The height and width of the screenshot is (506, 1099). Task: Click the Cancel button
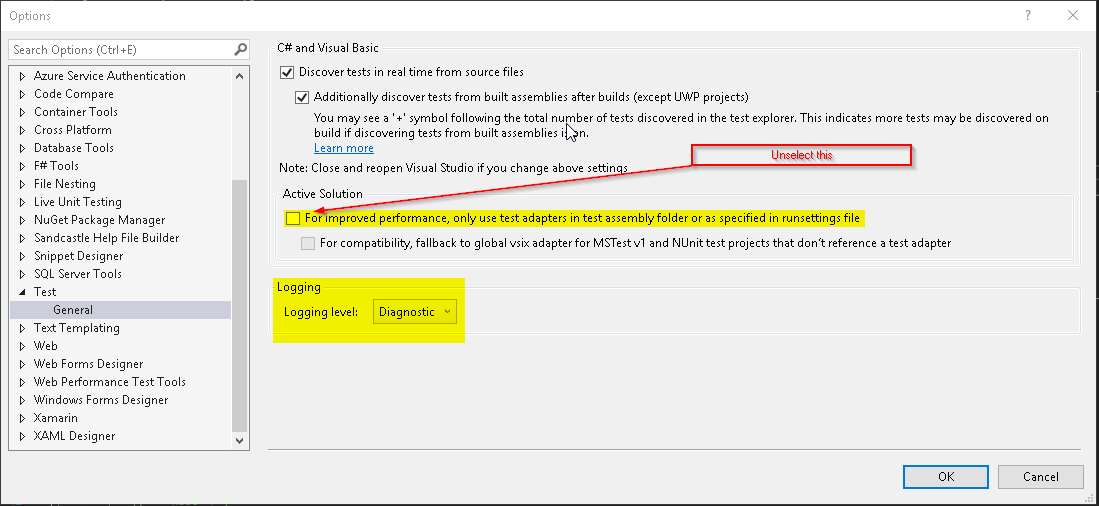tap(1041, 477)
